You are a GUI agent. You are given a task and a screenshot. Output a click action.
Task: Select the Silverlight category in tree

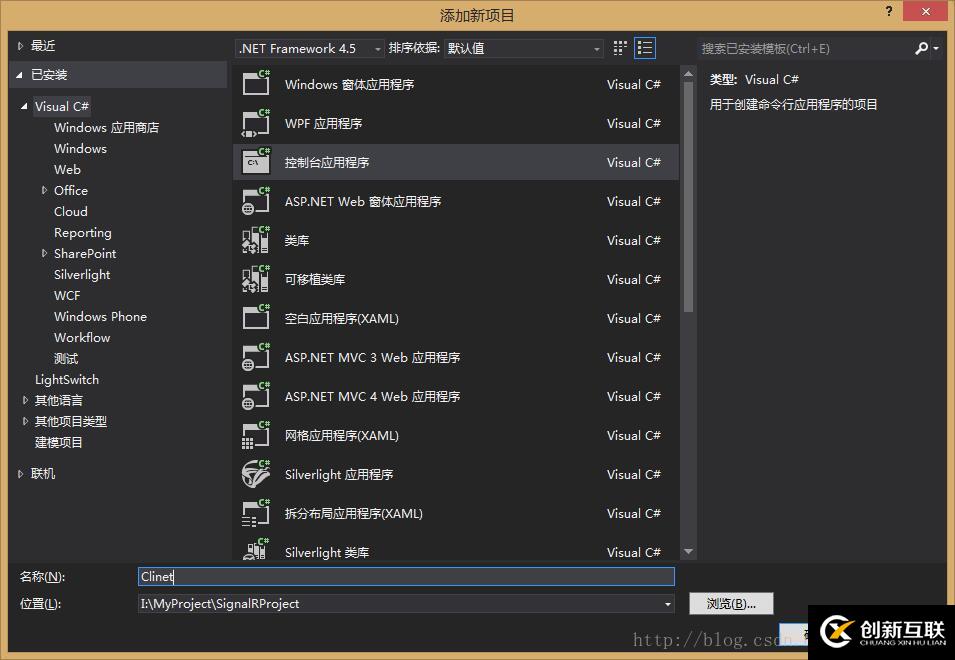tap(82, 275)
